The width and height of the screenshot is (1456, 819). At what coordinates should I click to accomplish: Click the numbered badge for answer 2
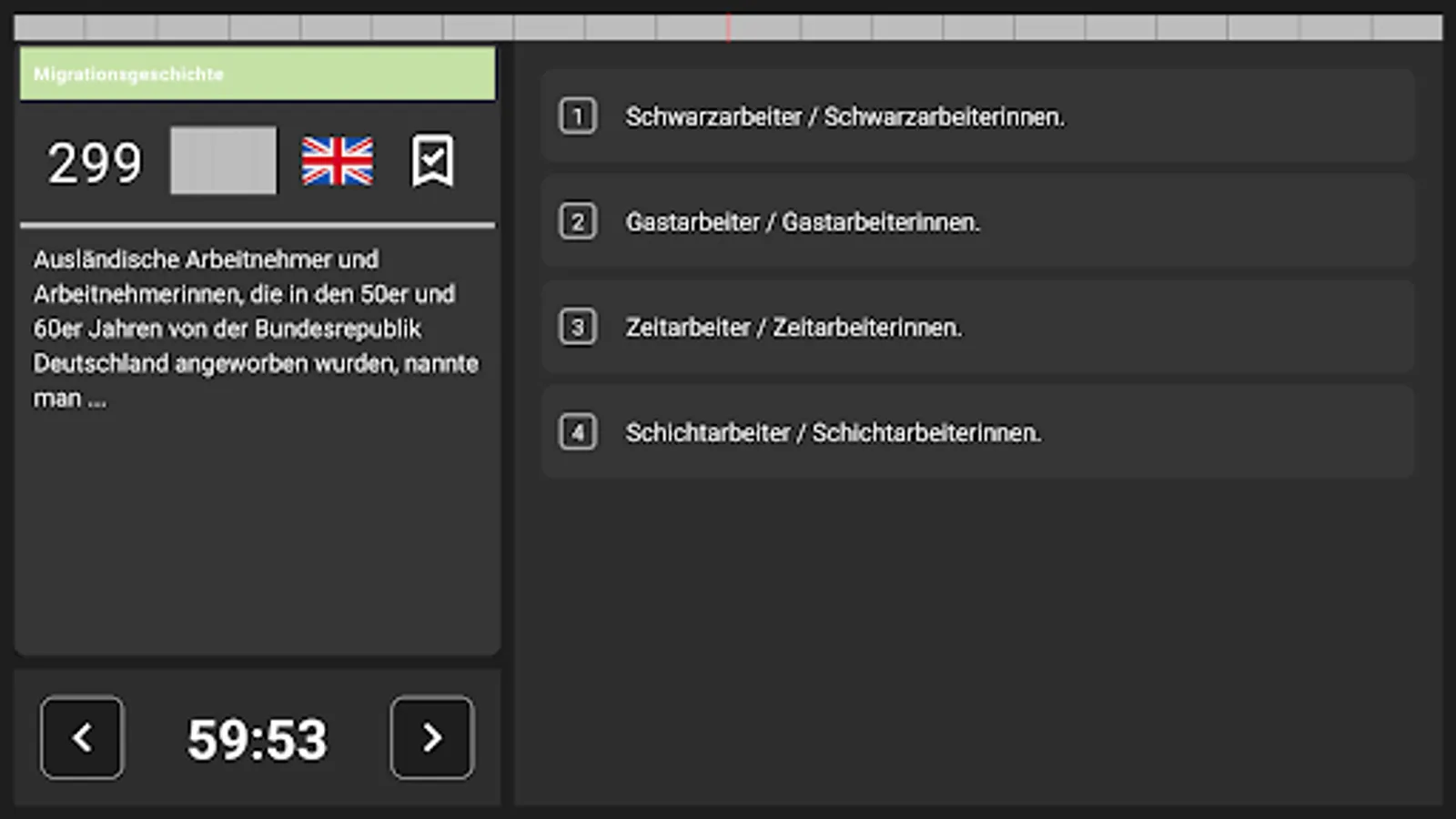[x=578, y=221]
